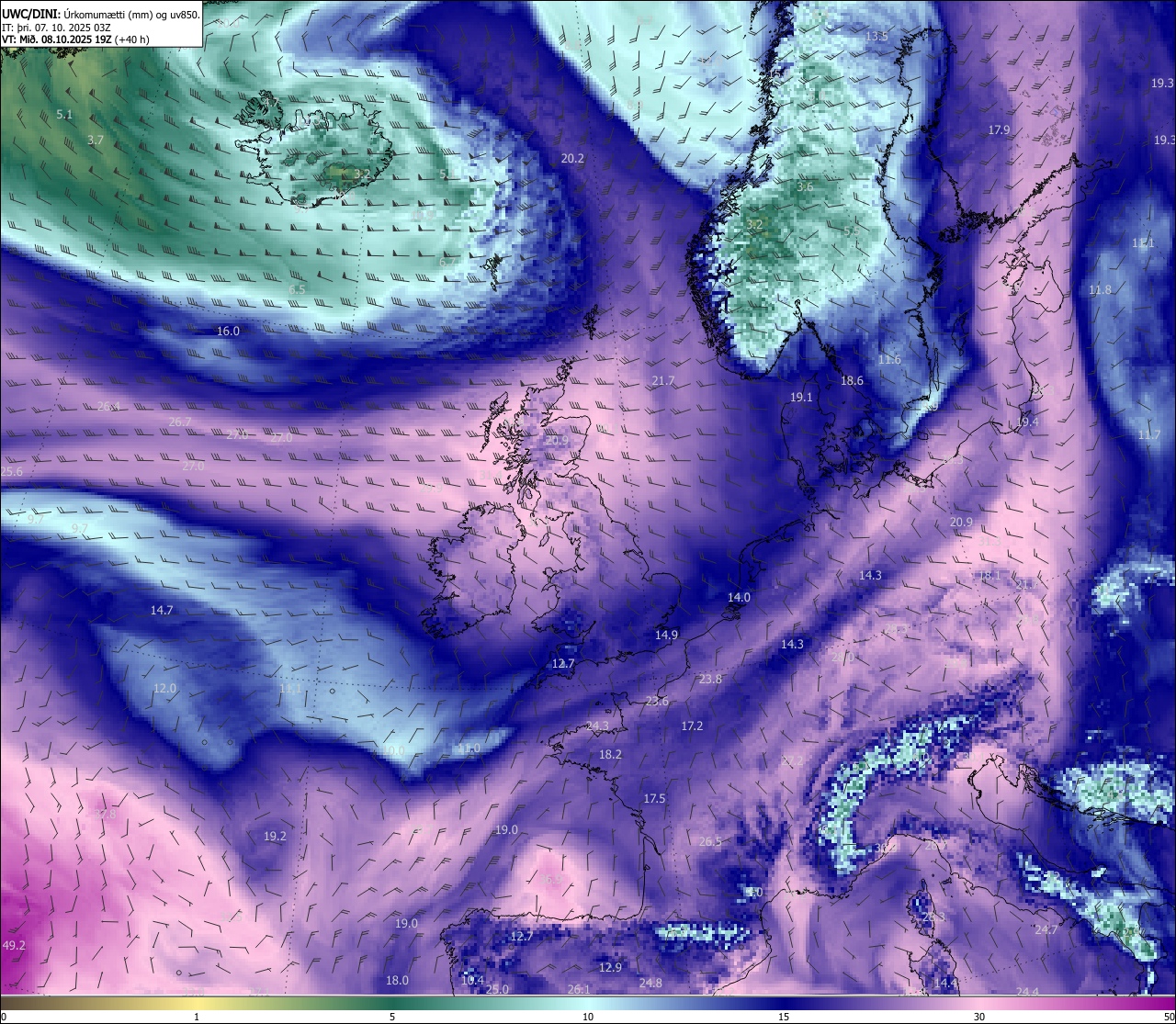Click the 15 tick label on the color scale
The image size is (1176, 1024).
[x=784, y=1017]
